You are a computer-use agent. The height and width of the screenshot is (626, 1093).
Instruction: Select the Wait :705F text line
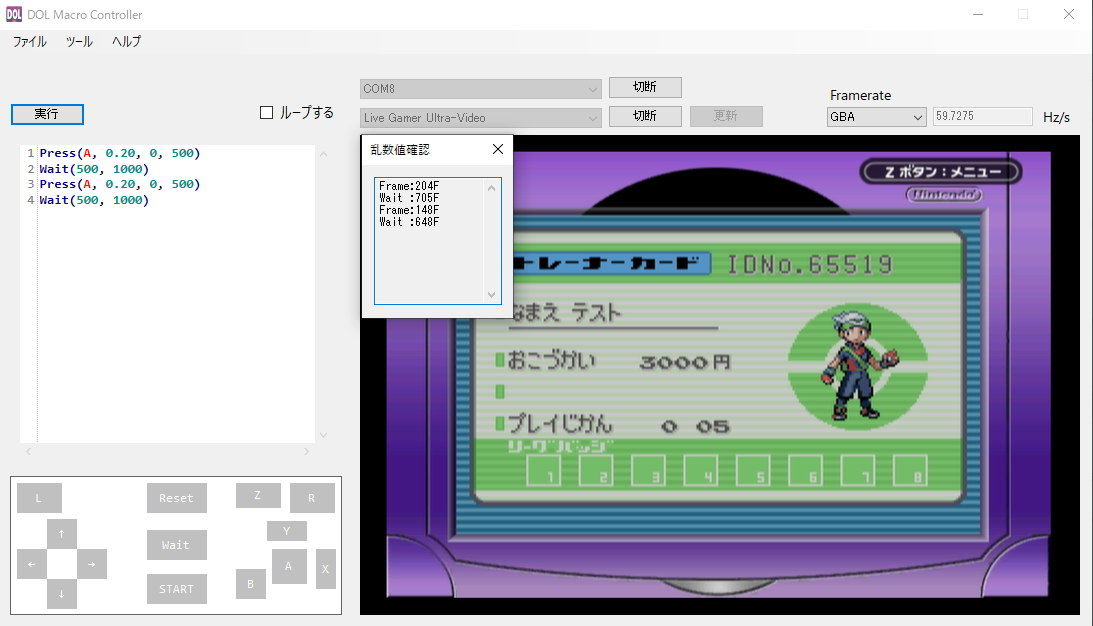tap(409, 198)
